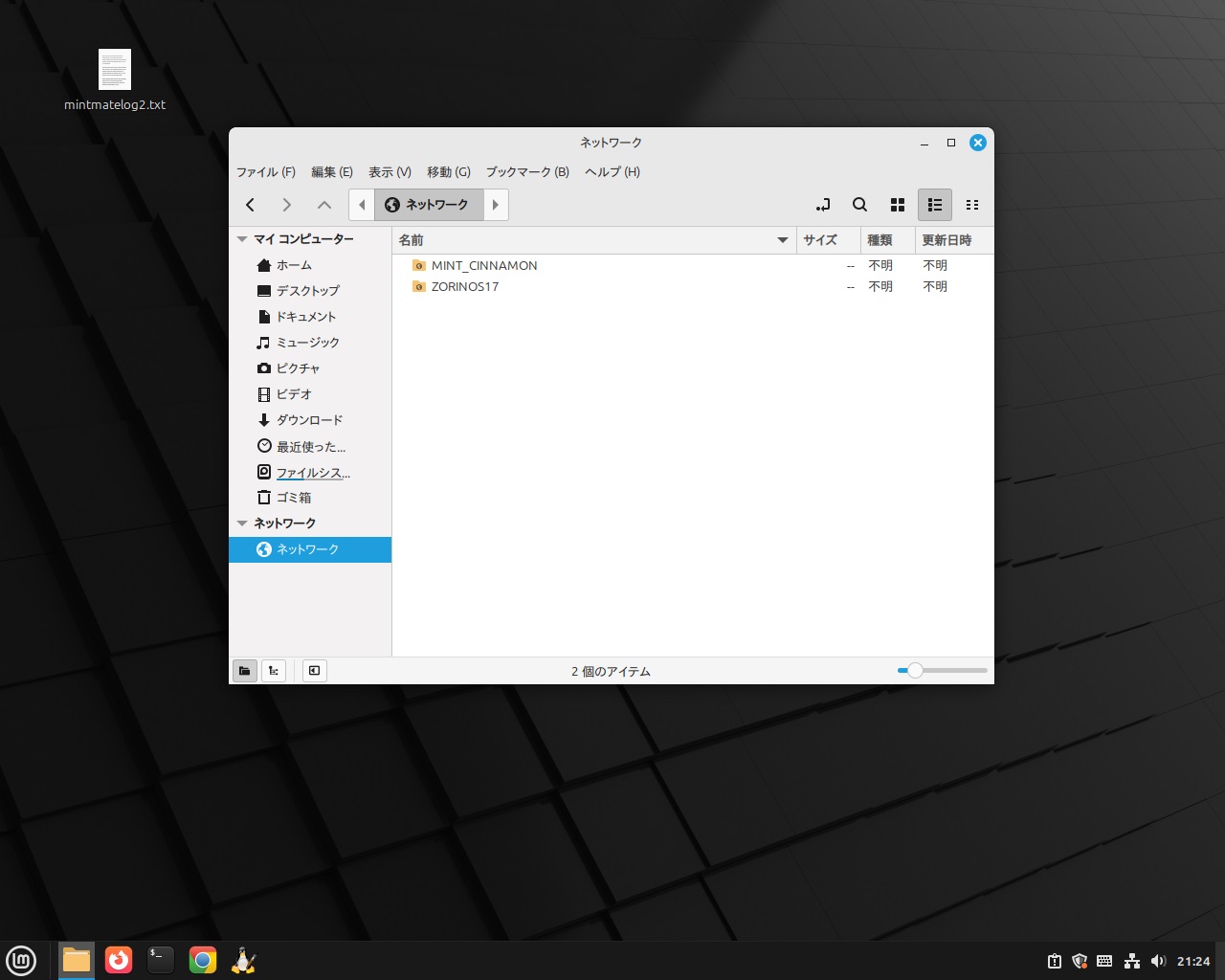Open ゴミ箱 from the sidebar

293,498
